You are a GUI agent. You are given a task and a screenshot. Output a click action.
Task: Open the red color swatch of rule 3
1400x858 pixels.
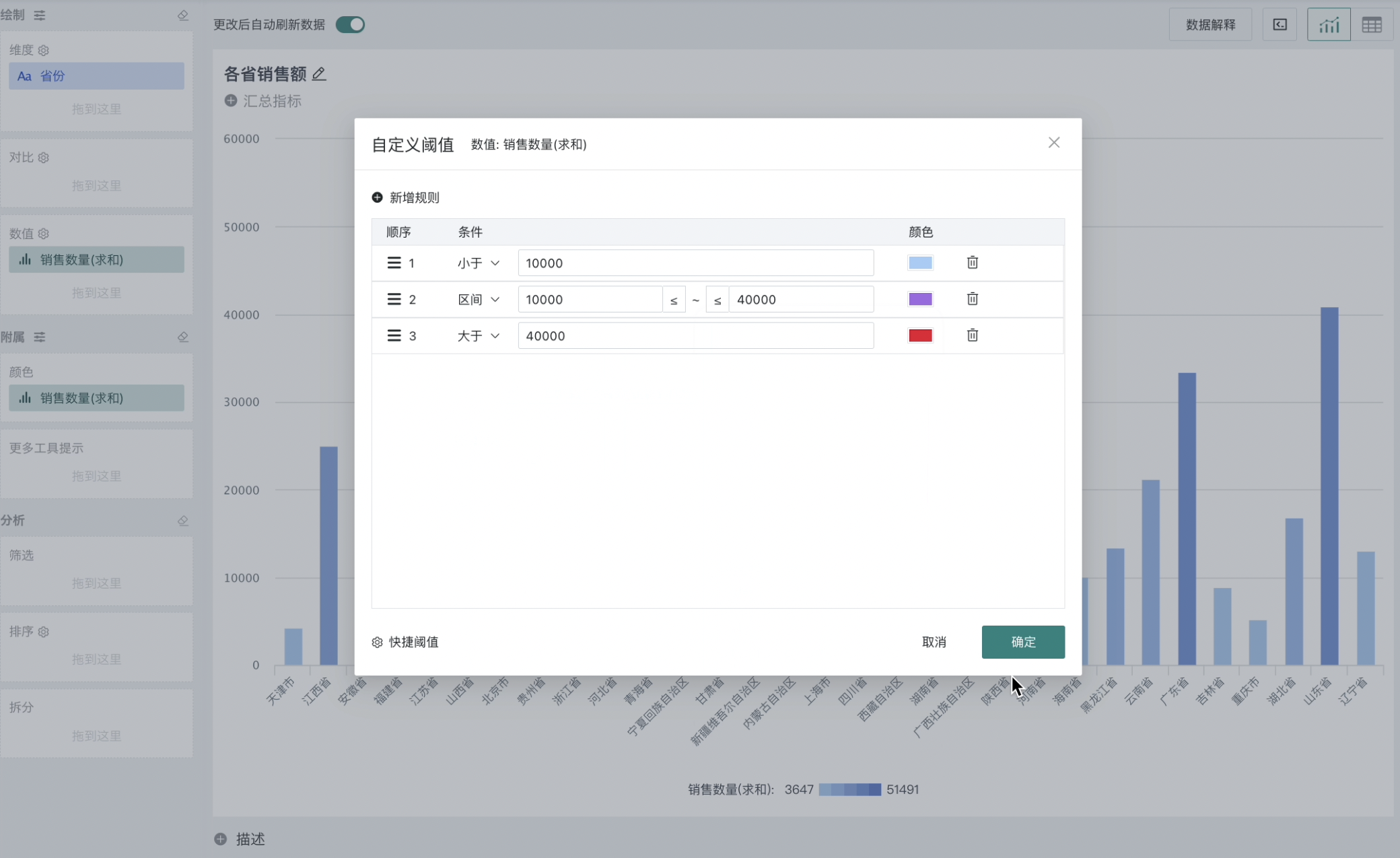click(x=920, y=335)
